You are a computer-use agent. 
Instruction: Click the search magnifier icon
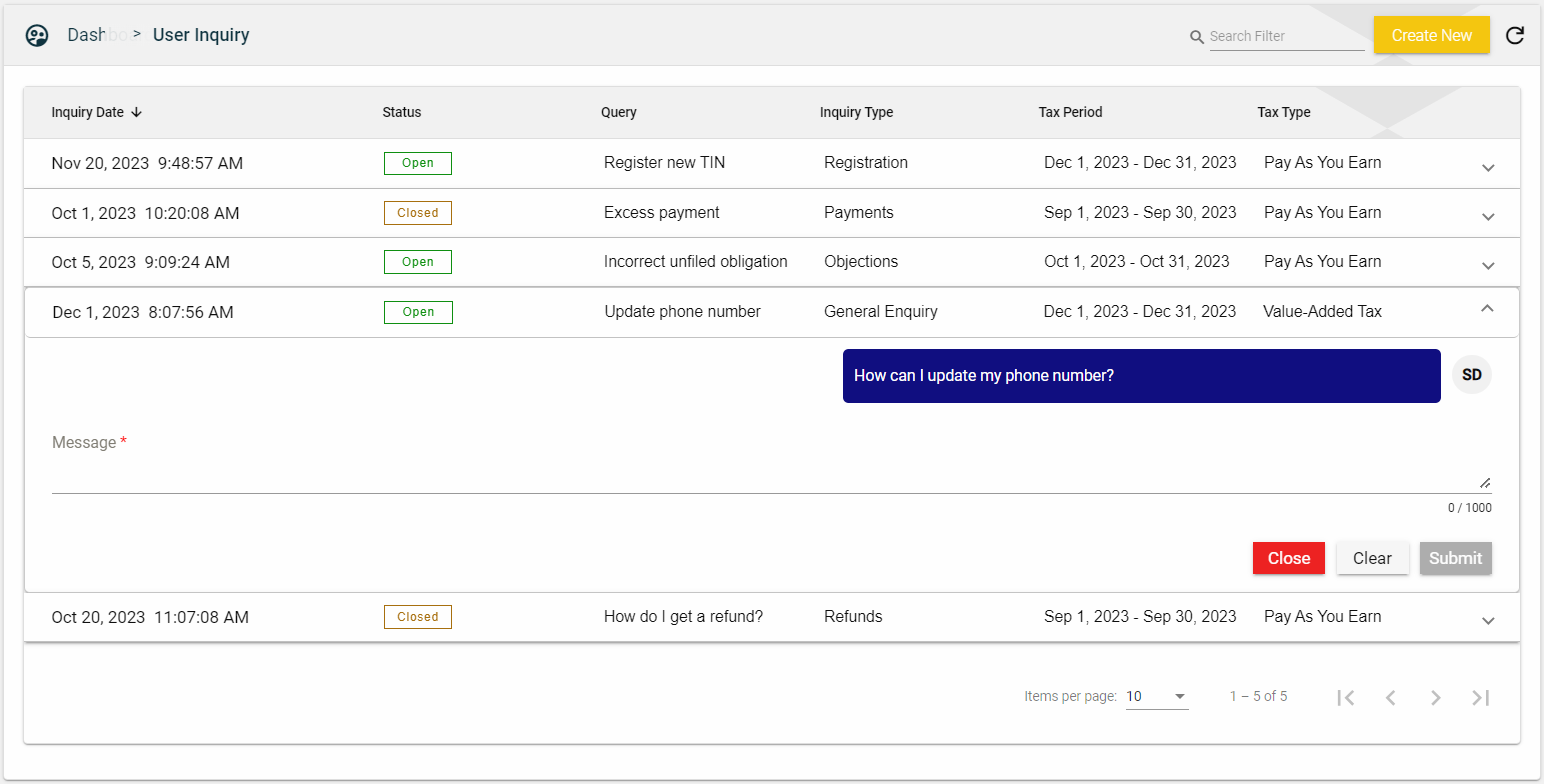coord(1196,37)
